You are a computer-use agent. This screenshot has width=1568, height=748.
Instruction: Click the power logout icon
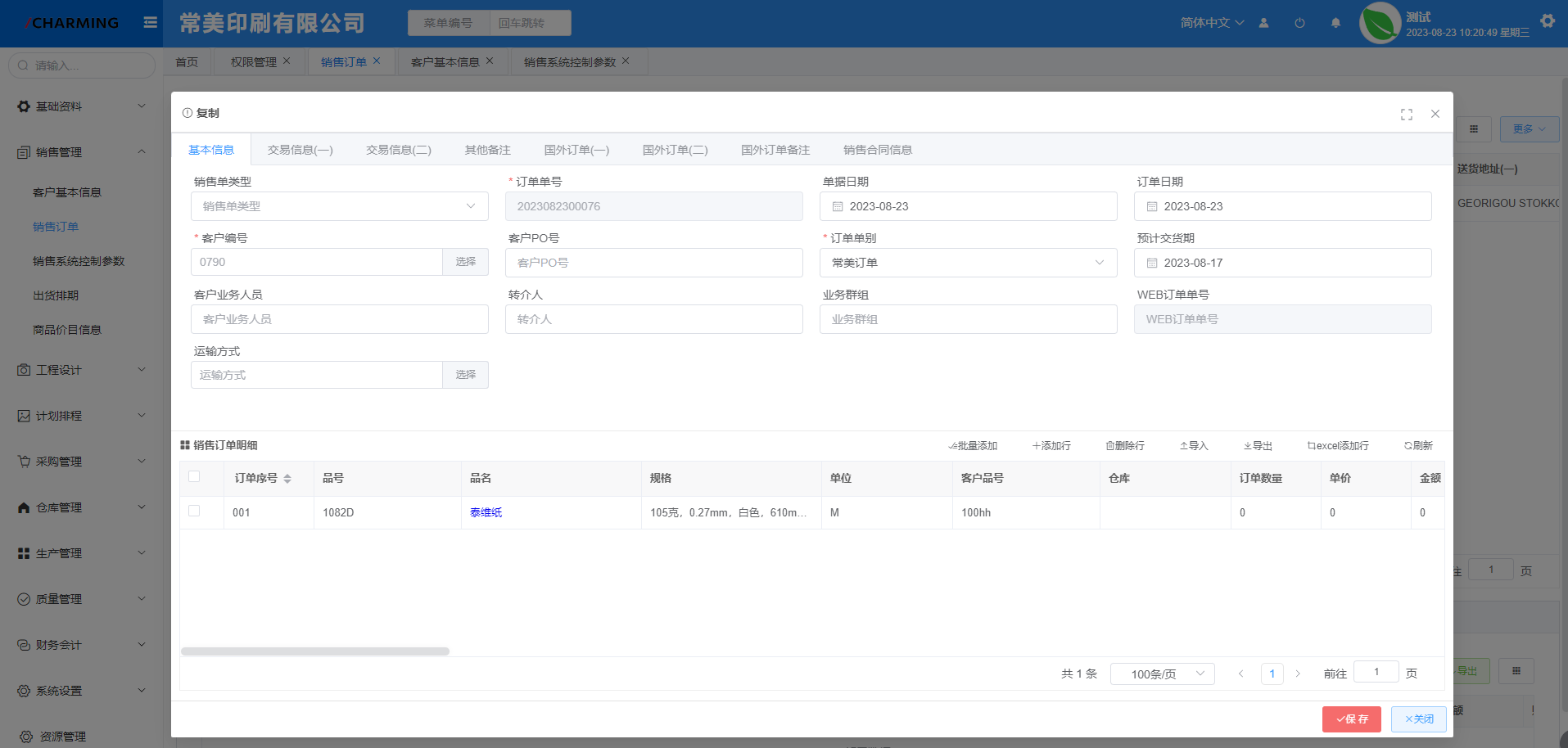(x=1299, y=23)
